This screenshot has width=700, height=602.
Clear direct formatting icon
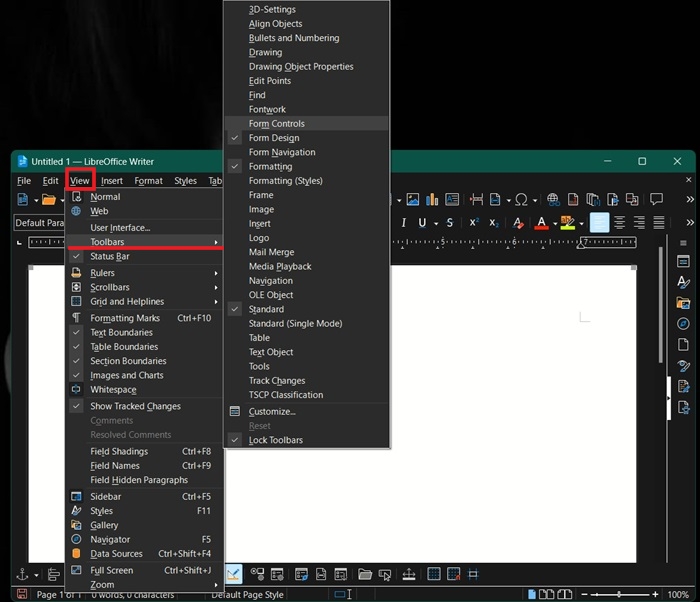coord(518,222)
